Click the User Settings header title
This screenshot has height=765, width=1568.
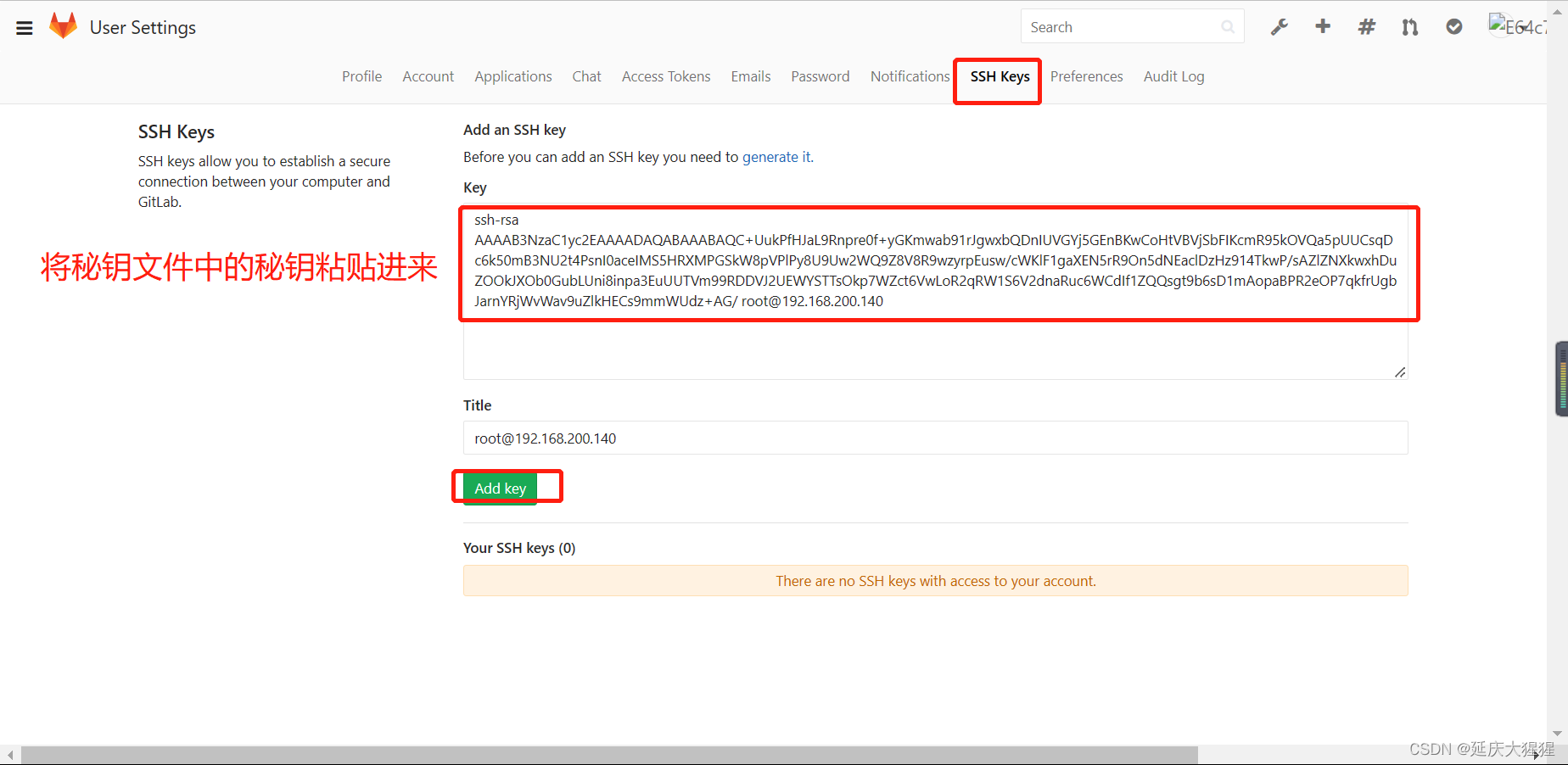coord(143,27)
